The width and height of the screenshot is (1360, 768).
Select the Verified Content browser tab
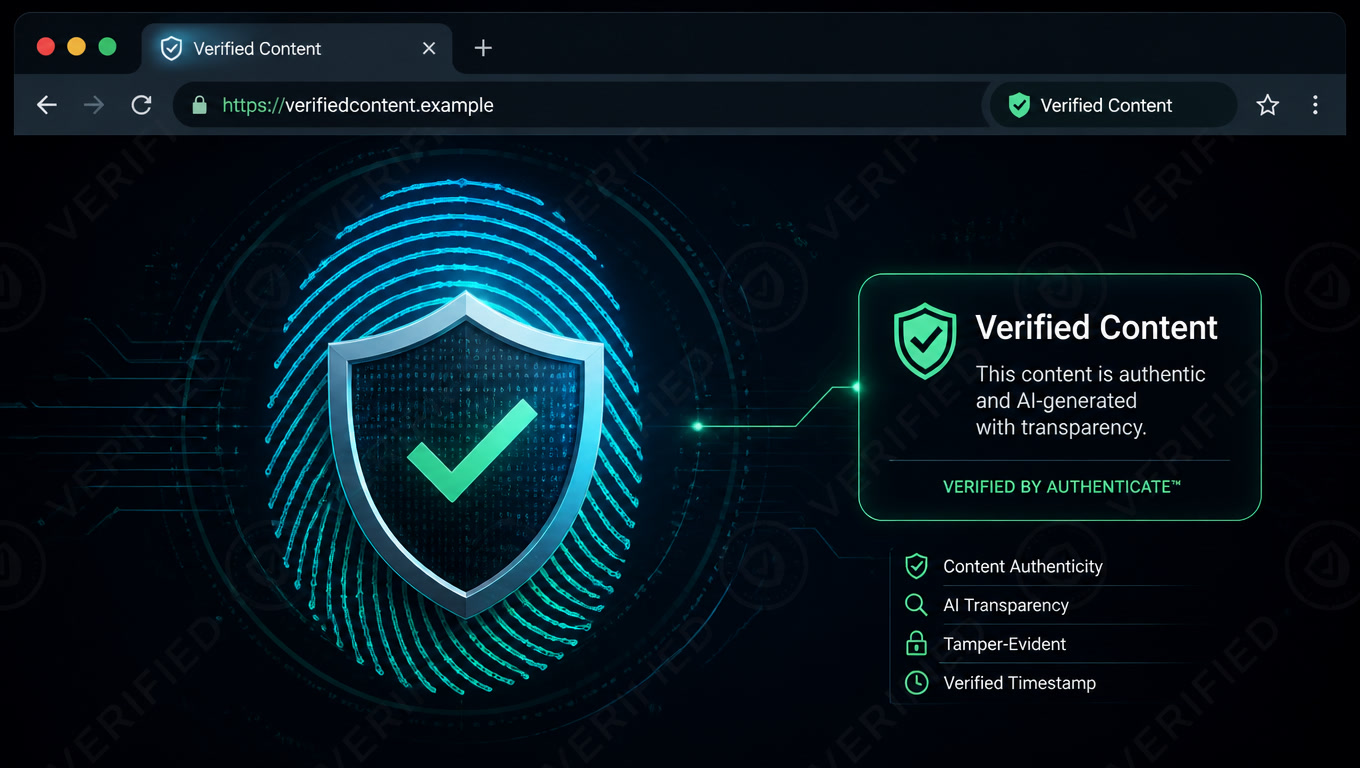tap(298, 48)
